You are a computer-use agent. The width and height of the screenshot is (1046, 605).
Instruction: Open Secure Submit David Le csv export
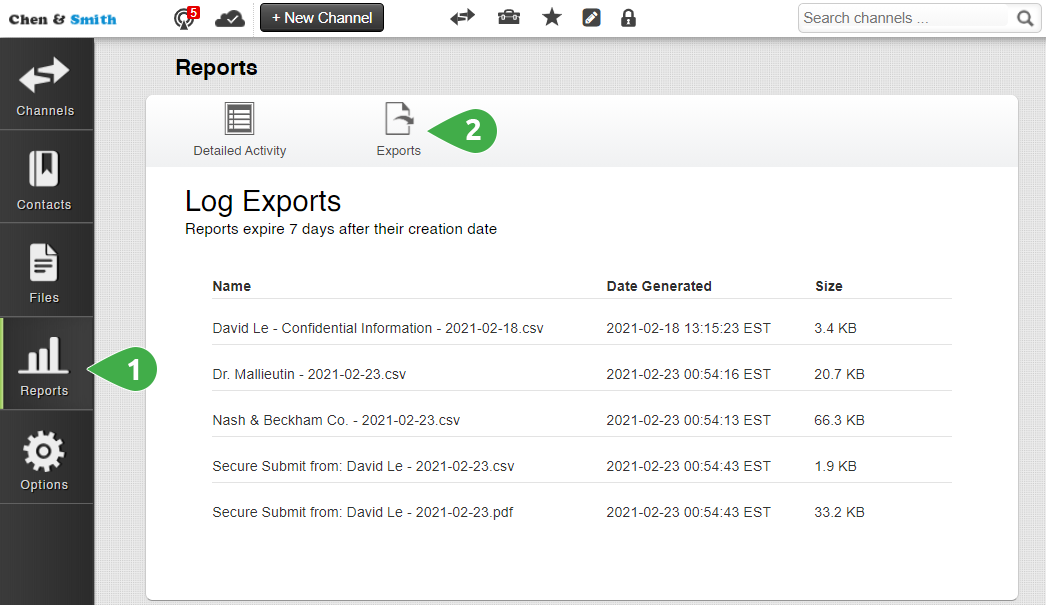point(364,466)
